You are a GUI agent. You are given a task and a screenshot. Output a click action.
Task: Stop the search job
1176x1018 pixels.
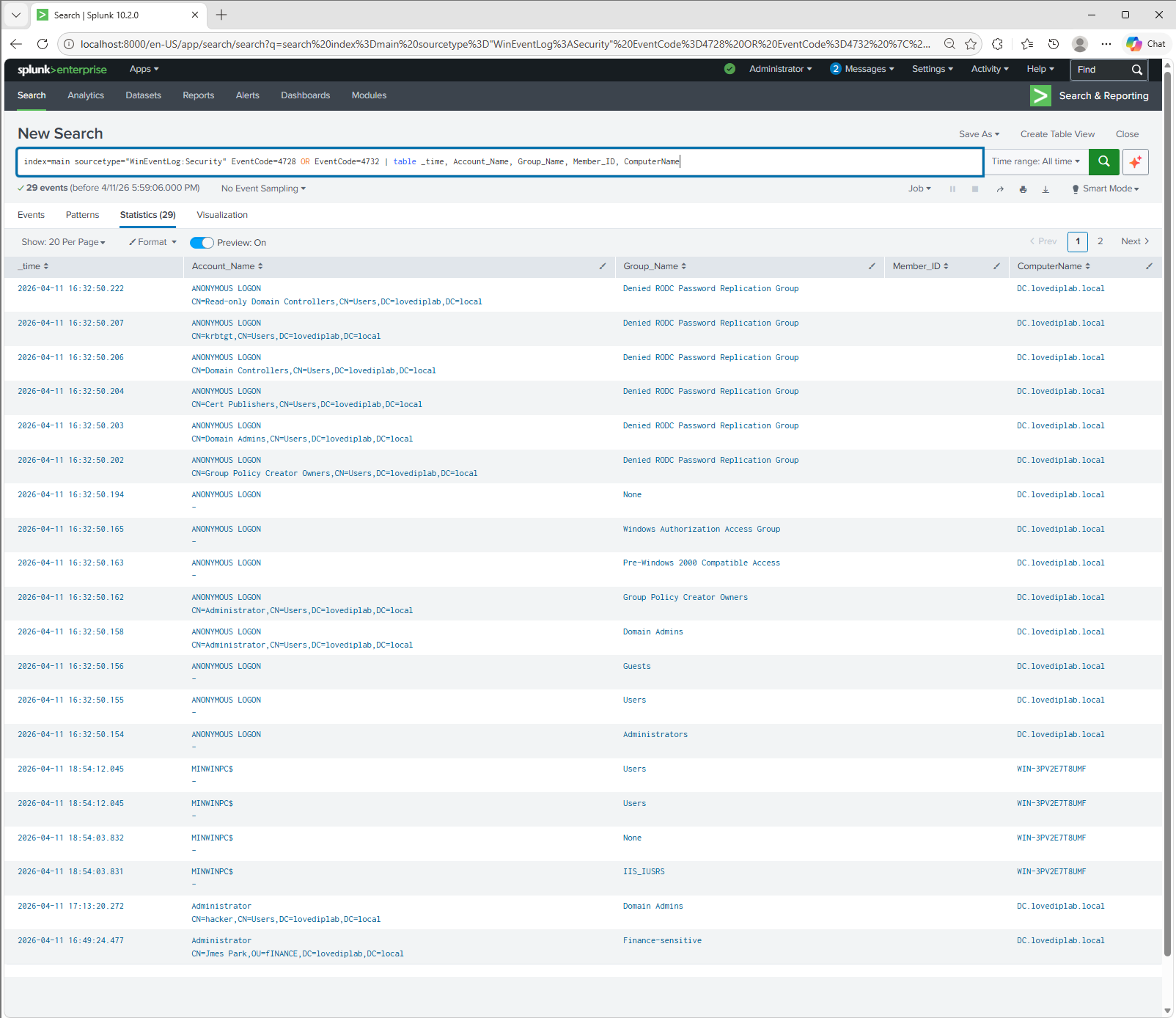(x=975, y=189)
